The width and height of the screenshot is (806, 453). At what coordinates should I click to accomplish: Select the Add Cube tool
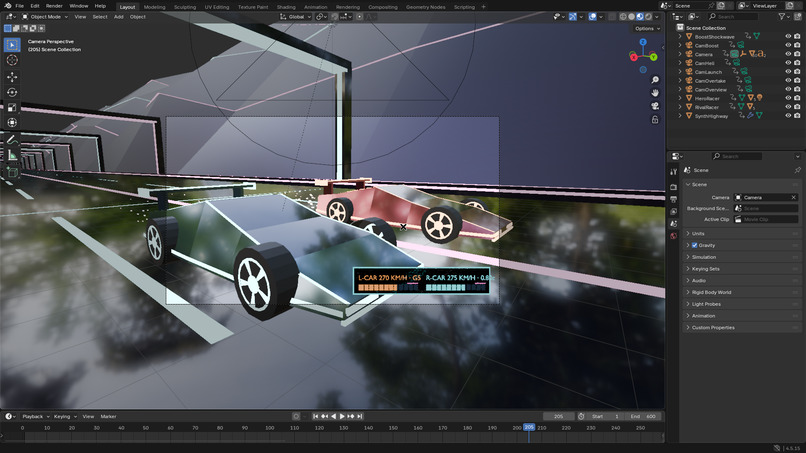point(12,173)
